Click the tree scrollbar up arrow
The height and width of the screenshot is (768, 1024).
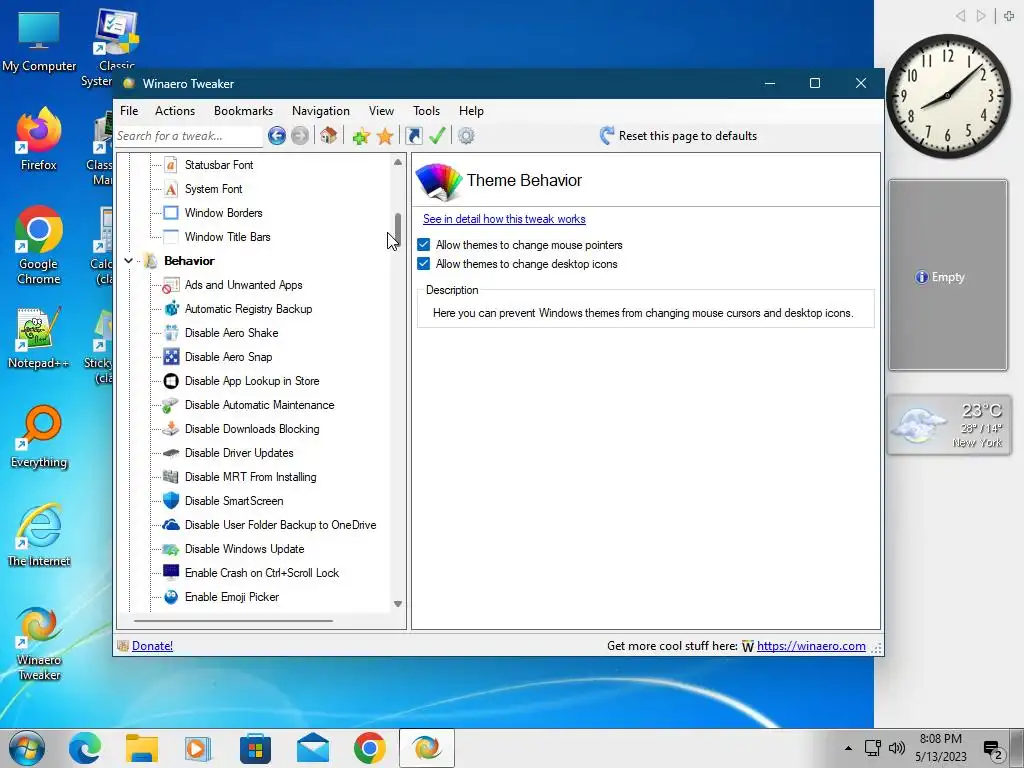pos(398,162)
